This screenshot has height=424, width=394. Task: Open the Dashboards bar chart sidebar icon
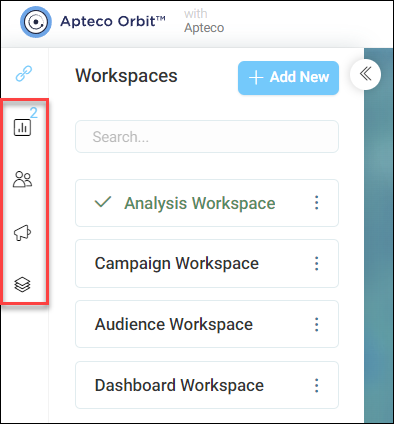(x=22, y=127)
